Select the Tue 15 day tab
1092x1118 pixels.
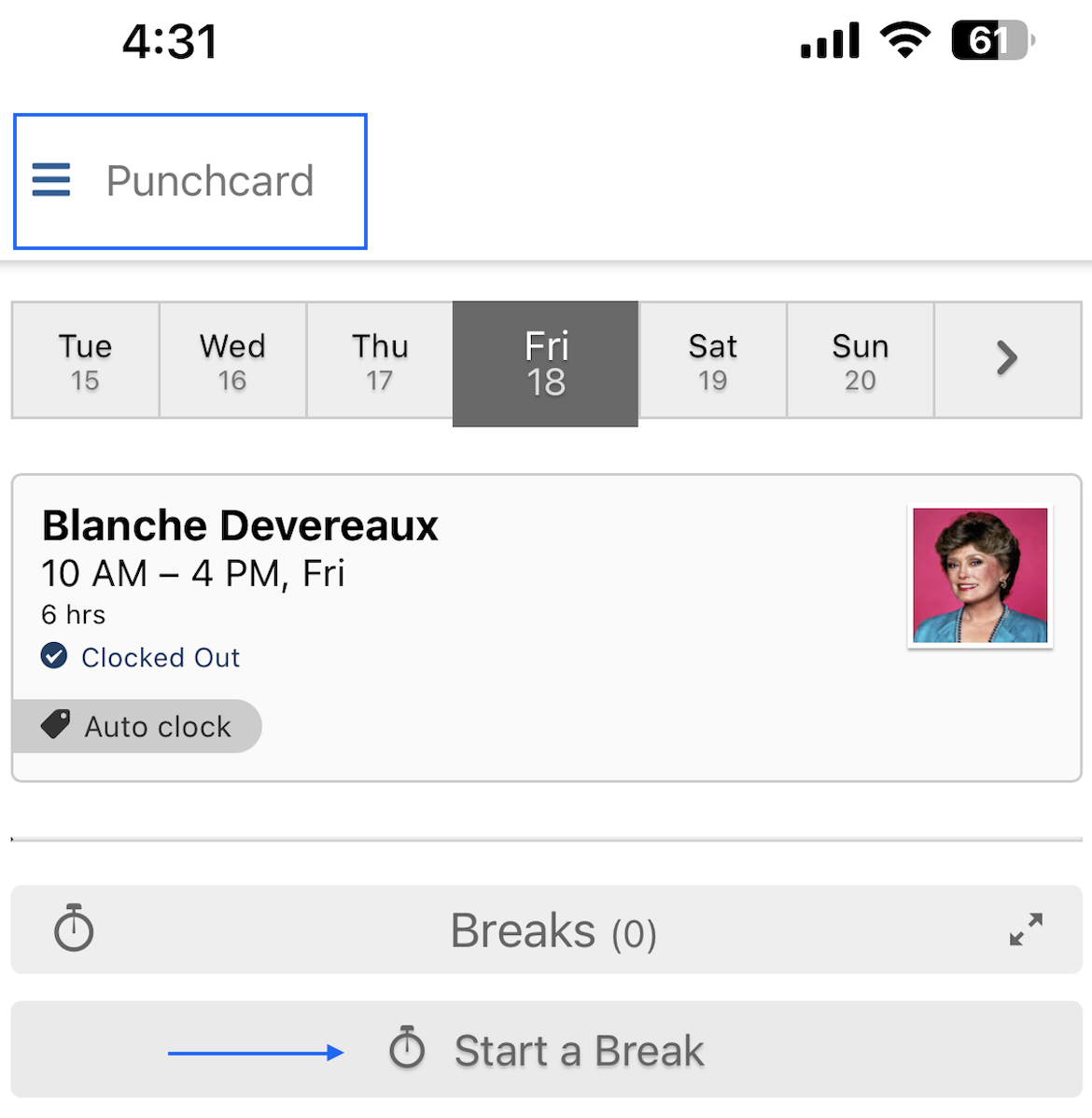pos(85,359)
